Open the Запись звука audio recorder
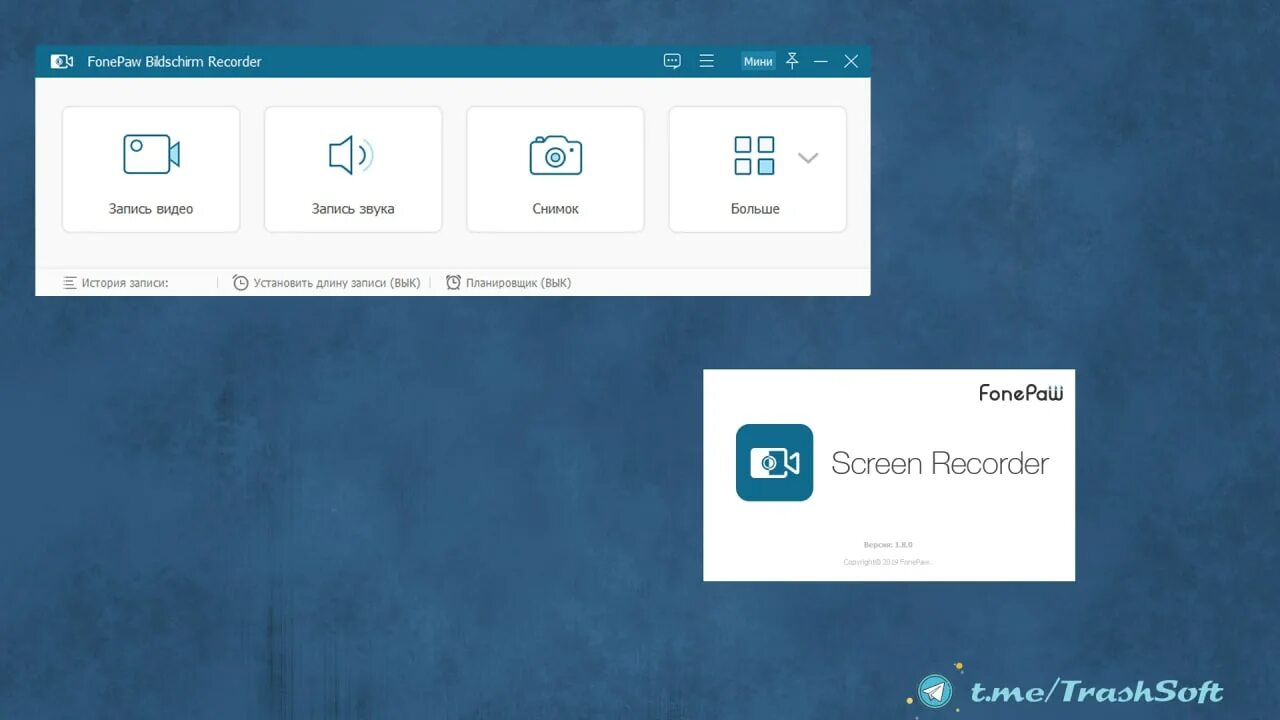1280x720 pixels. [x=353, y=170]
